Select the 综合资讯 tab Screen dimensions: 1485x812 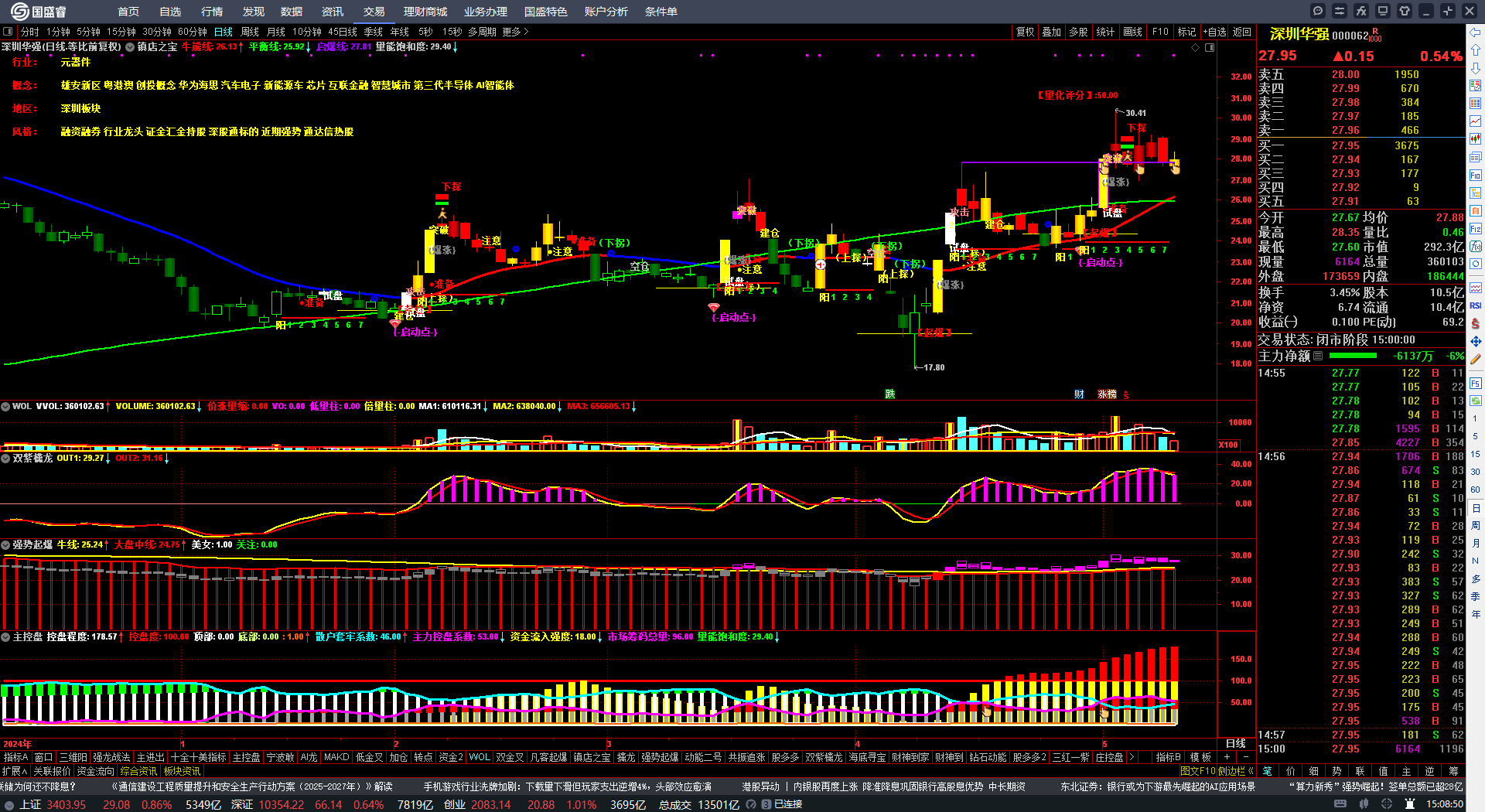pyautogui.click(x=138, y=771)
